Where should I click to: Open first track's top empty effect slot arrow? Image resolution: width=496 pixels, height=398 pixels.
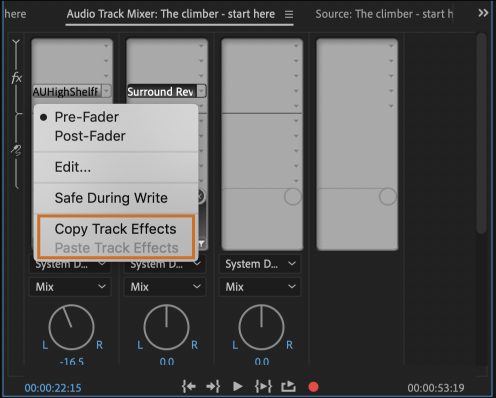point(106,46)
